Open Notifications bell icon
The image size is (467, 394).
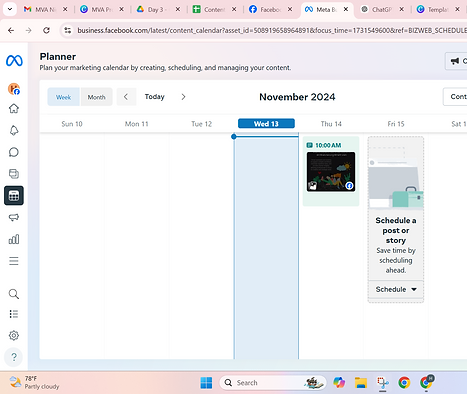(x=14, y=130)
